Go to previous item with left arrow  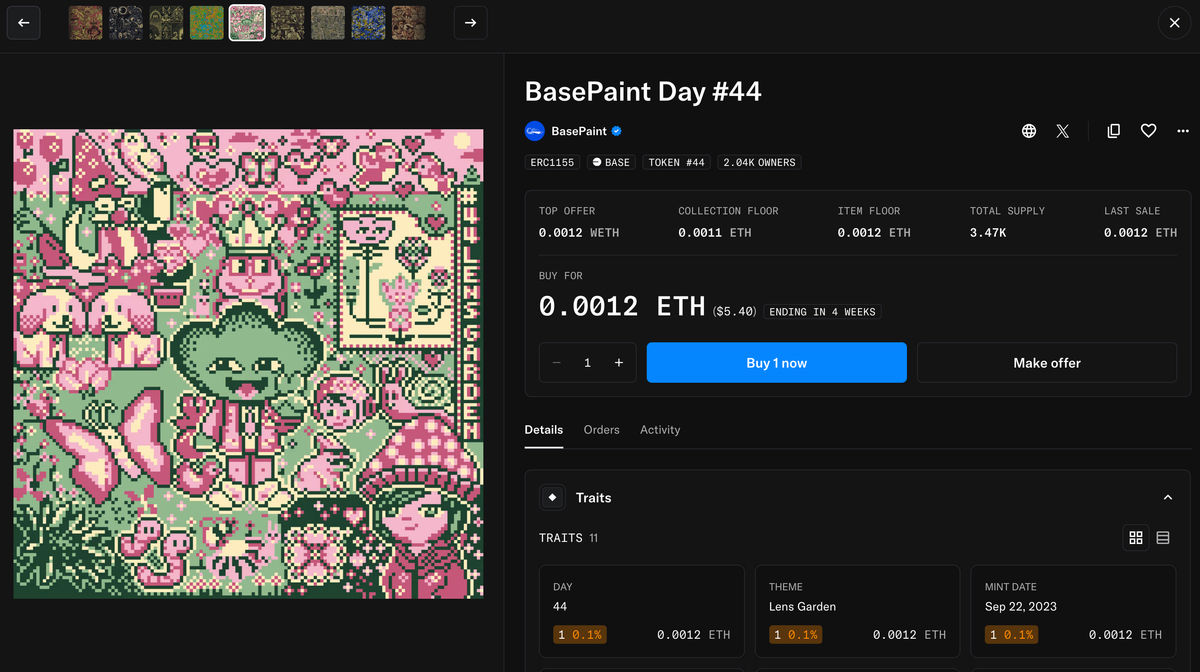point(23,22)
